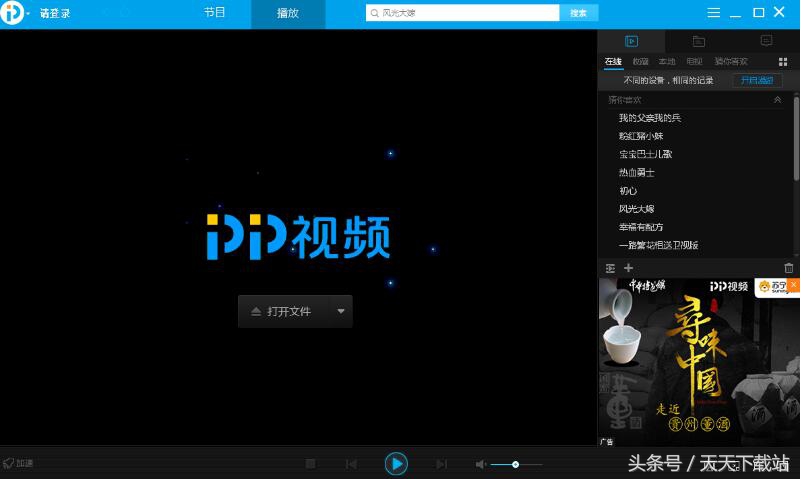Switch to the 在线 sub-tab
The image size is (801, 479).
(x=613, y=62)
